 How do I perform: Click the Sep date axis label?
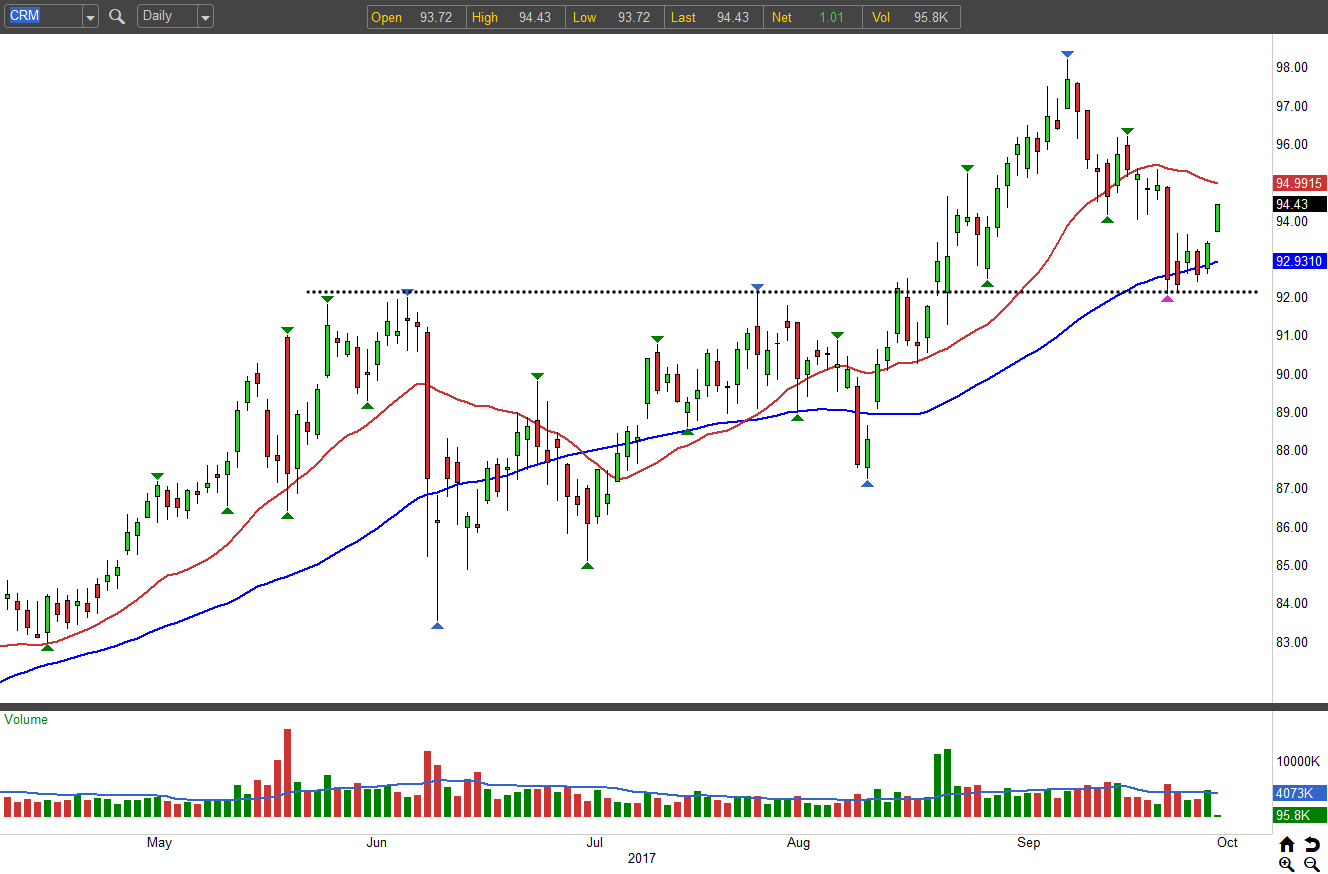point(1029,842)
